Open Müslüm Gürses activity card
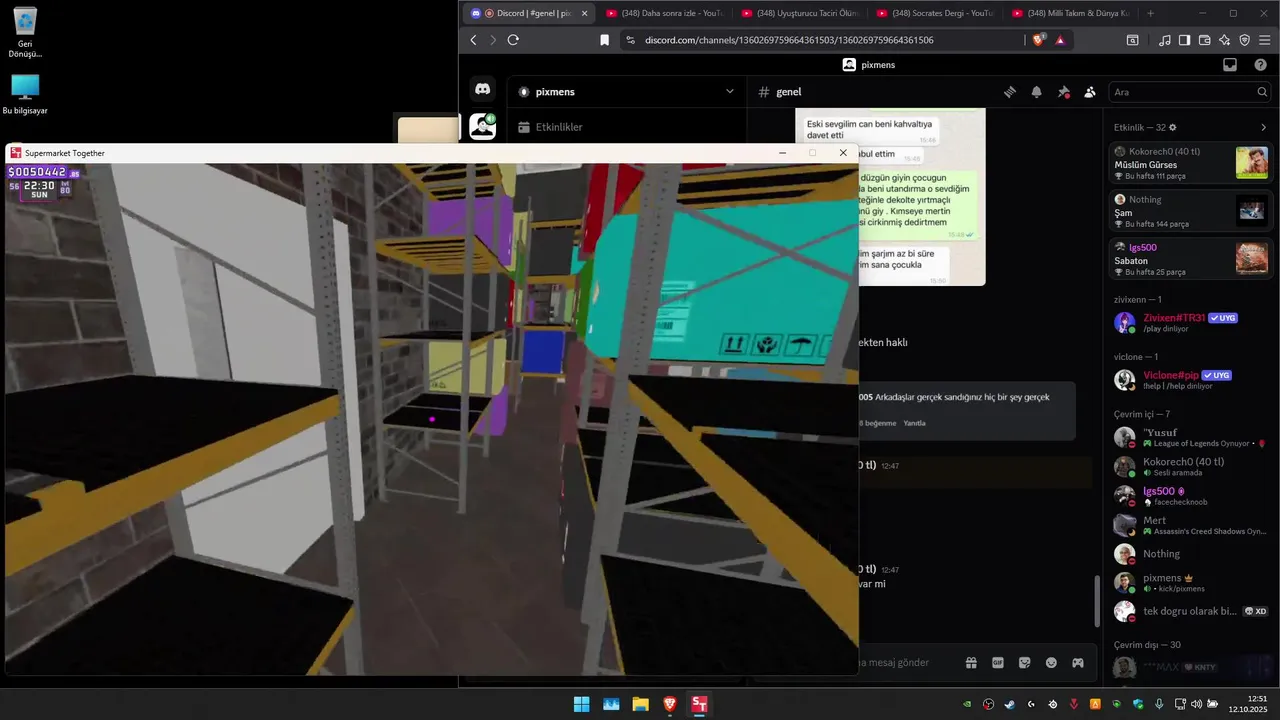The width and height of the screenshot is (1280, 720). click(x=1191, y=163)
